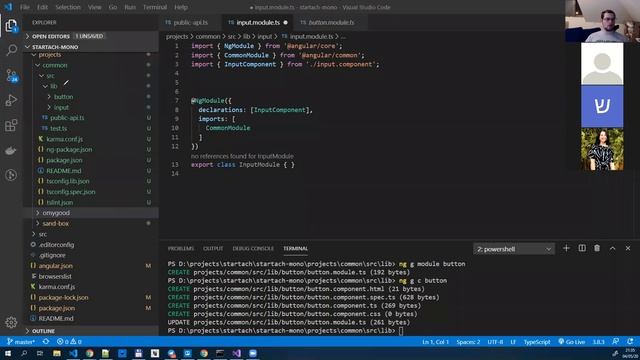Open the Visual Studio Code taskbar icon
The image size is (640, 360).
coord(73,353)
